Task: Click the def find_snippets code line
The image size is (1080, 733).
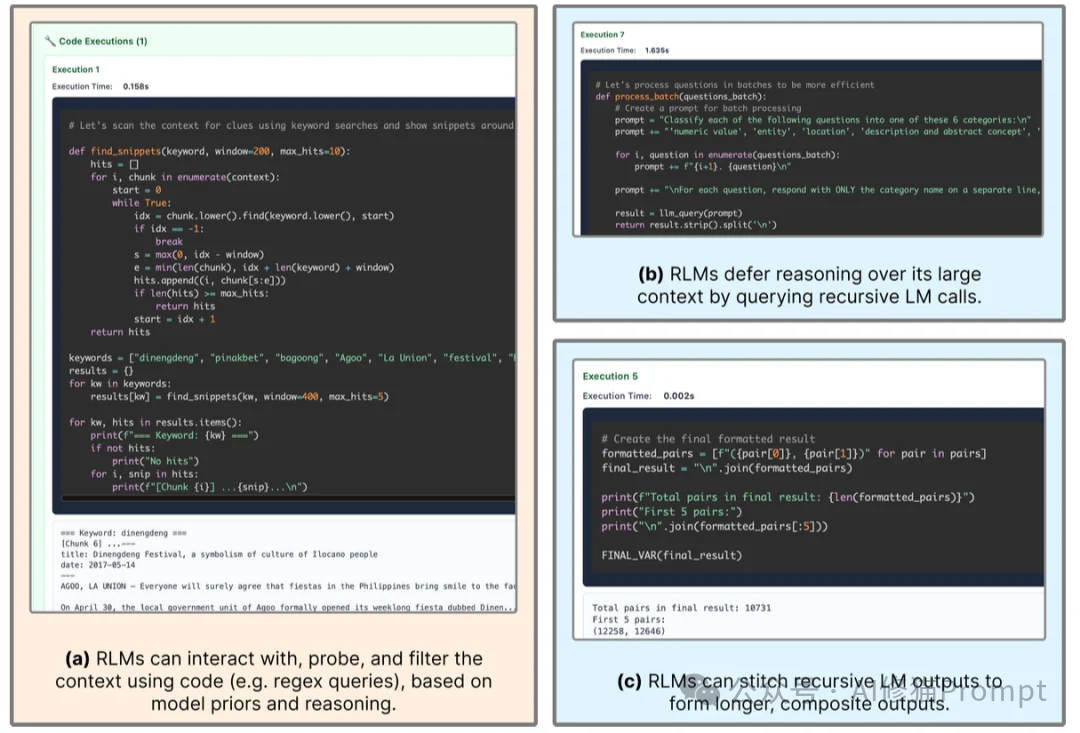Action: pos(210,151)
